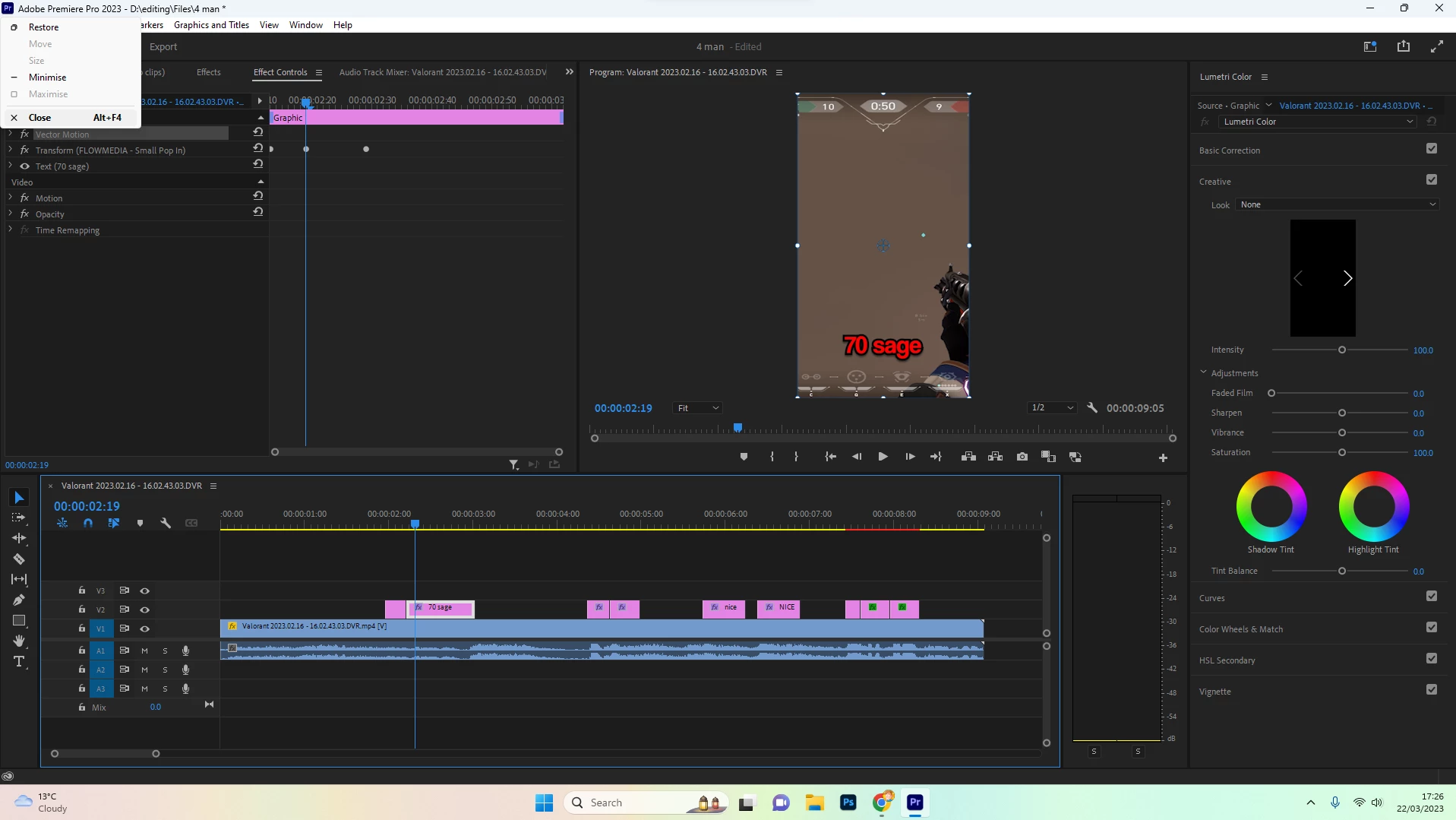
Task: Select the Hand tool
Action: [x=19, y=641]
